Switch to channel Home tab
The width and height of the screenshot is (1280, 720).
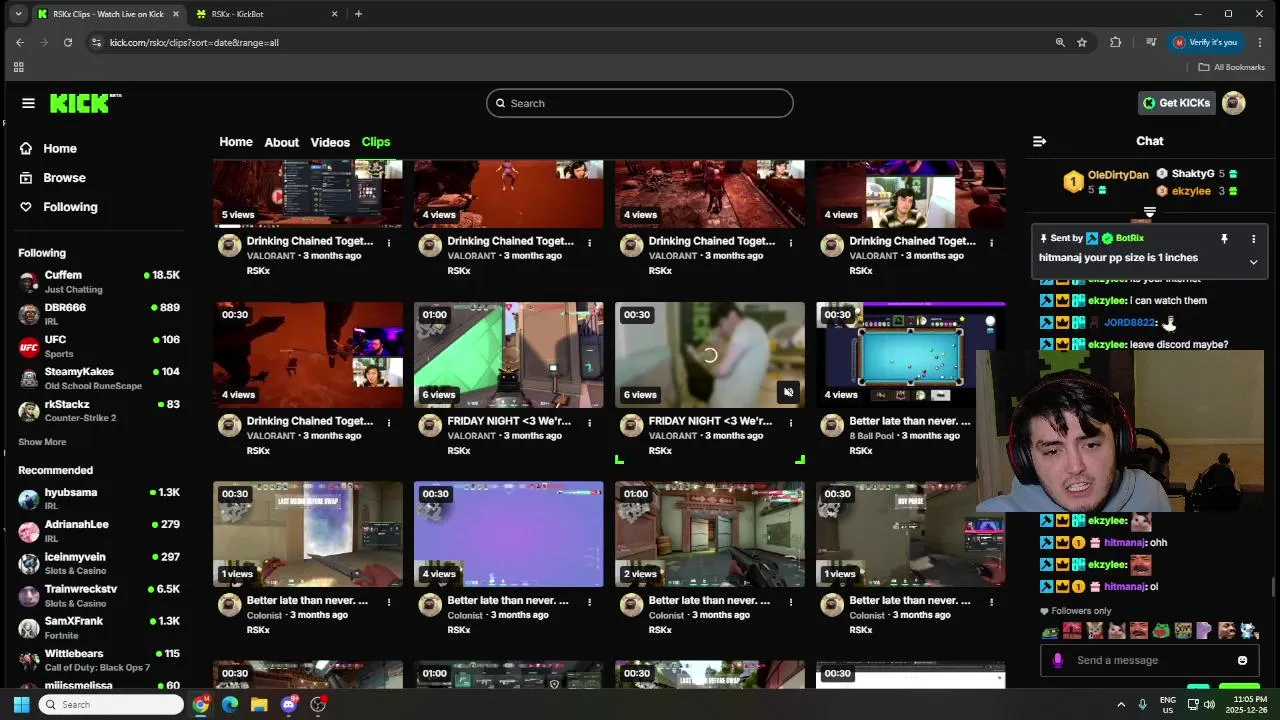click(x=236, y=142)
